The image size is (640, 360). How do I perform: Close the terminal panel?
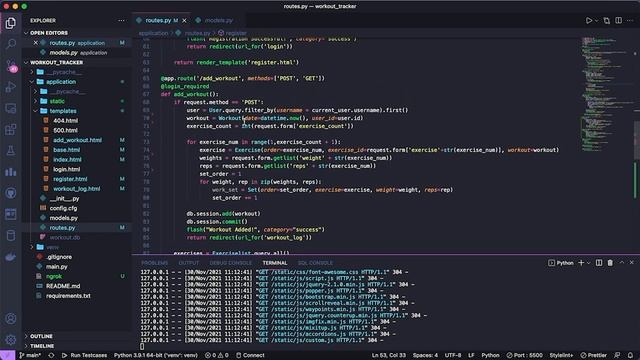point(631,263)
